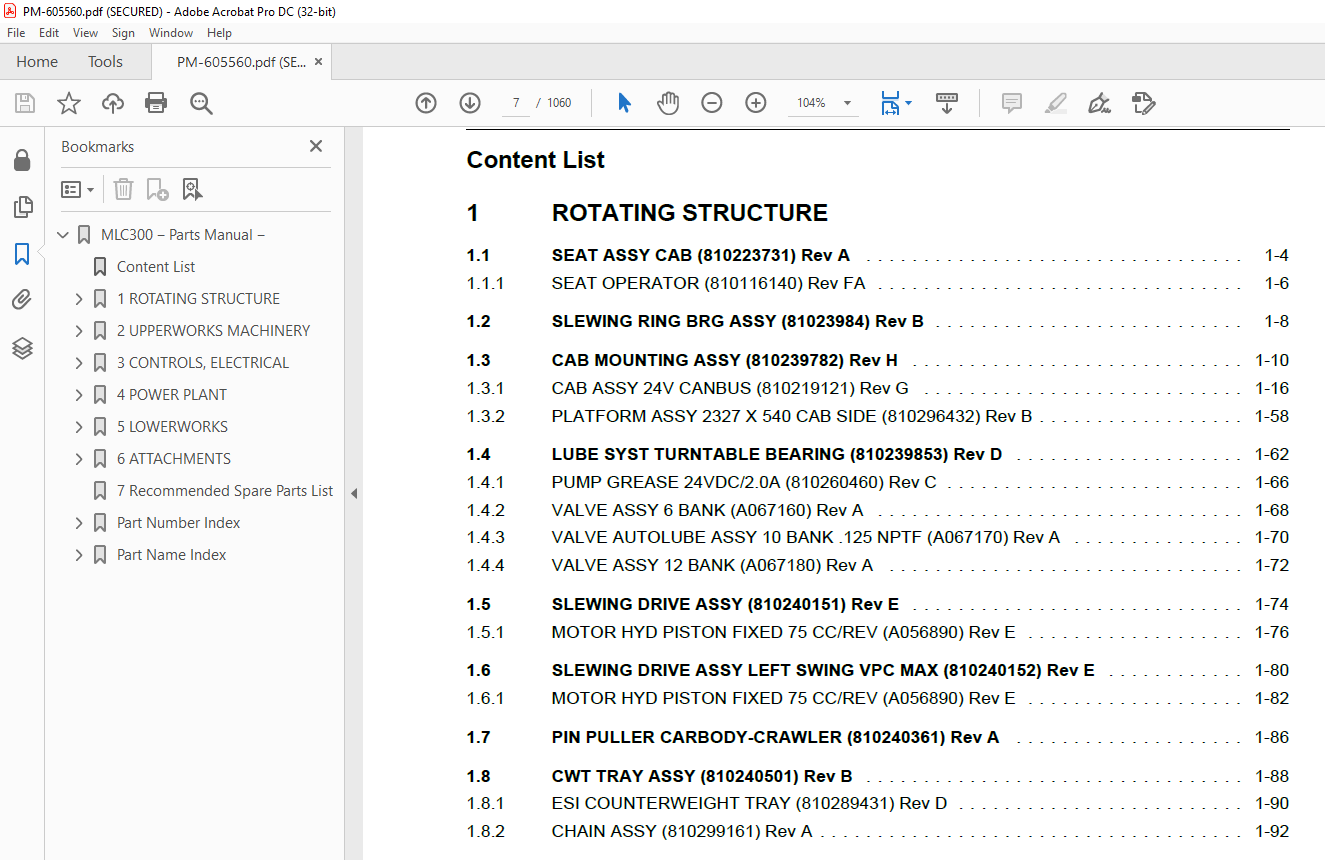The height and width of the screenshot is (860, 1325).
Task: Delete the selected bookmark with the trash icon
Action: click(123, 189)
